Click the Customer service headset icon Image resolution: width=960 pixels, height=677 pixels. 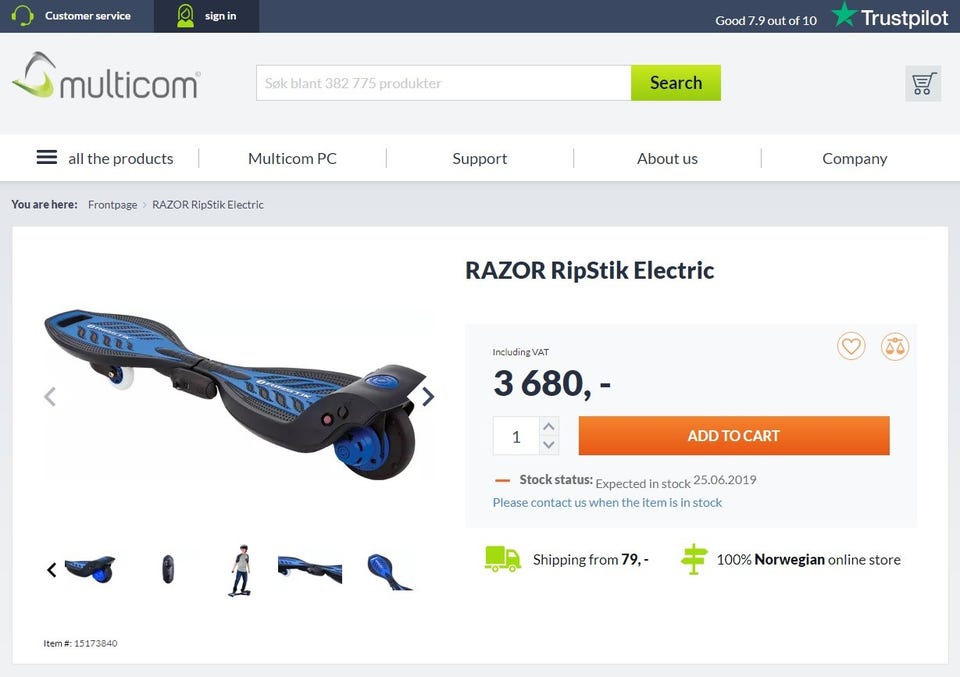[22, 16]
